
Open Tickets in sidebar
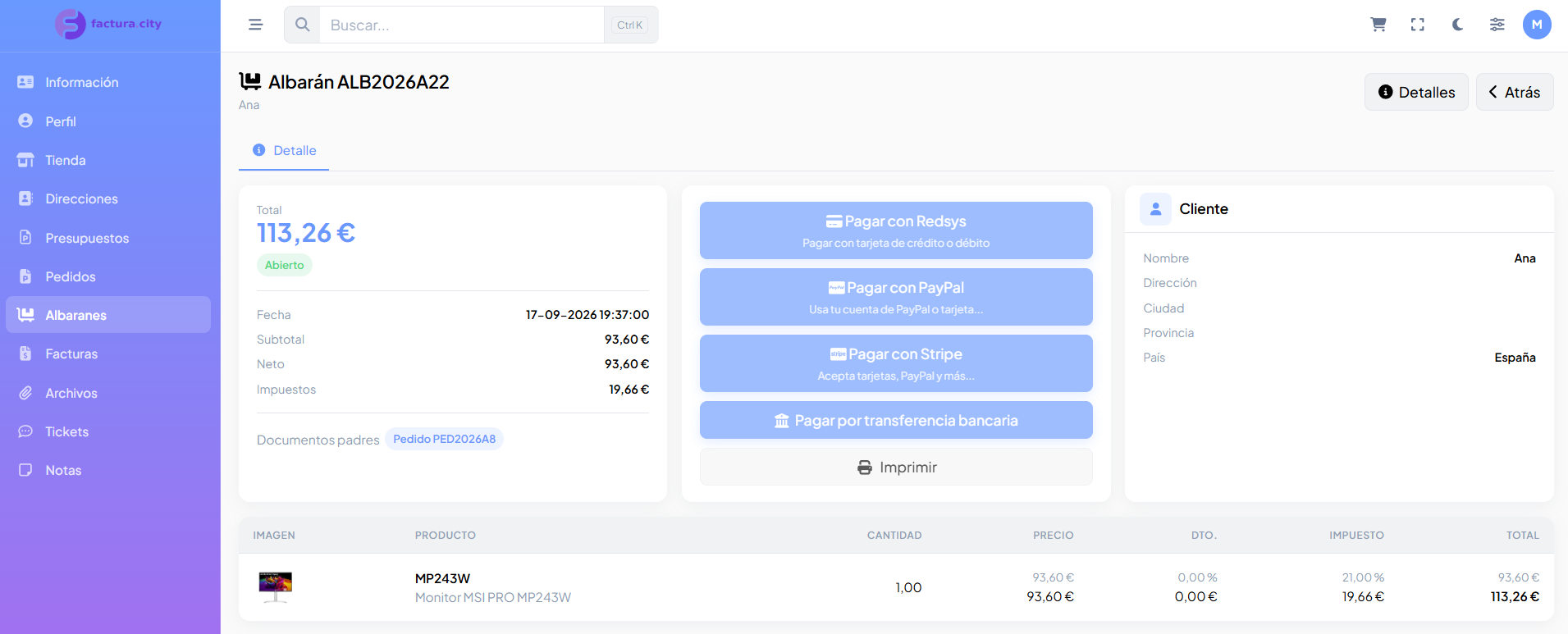tap(108, 431)
